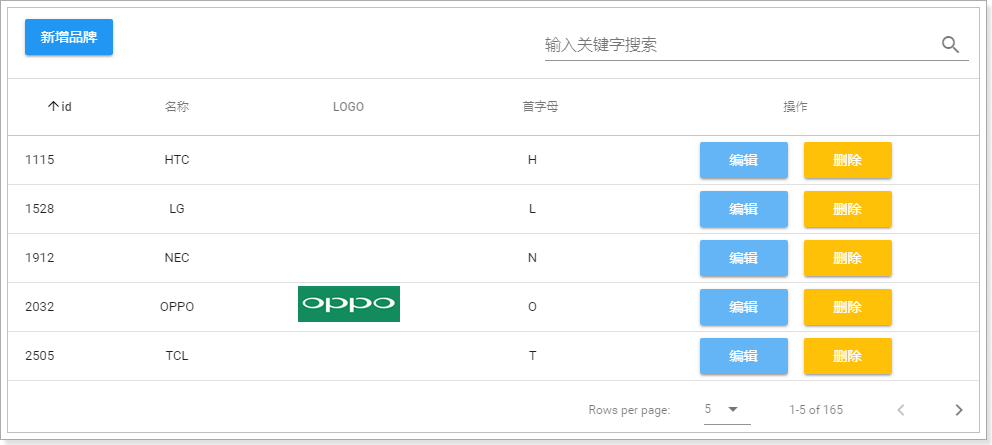Click the OPPO logo image
The image size is (992, 445).
coord(349,304)
